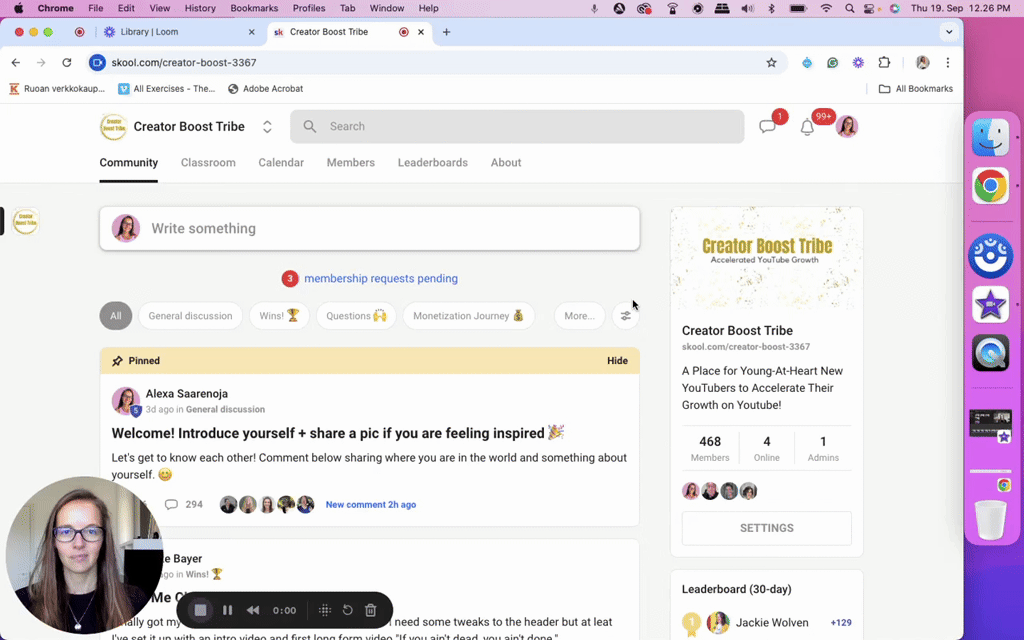
Task: Filter by Wins! category
Action: [x=279, y=316]
